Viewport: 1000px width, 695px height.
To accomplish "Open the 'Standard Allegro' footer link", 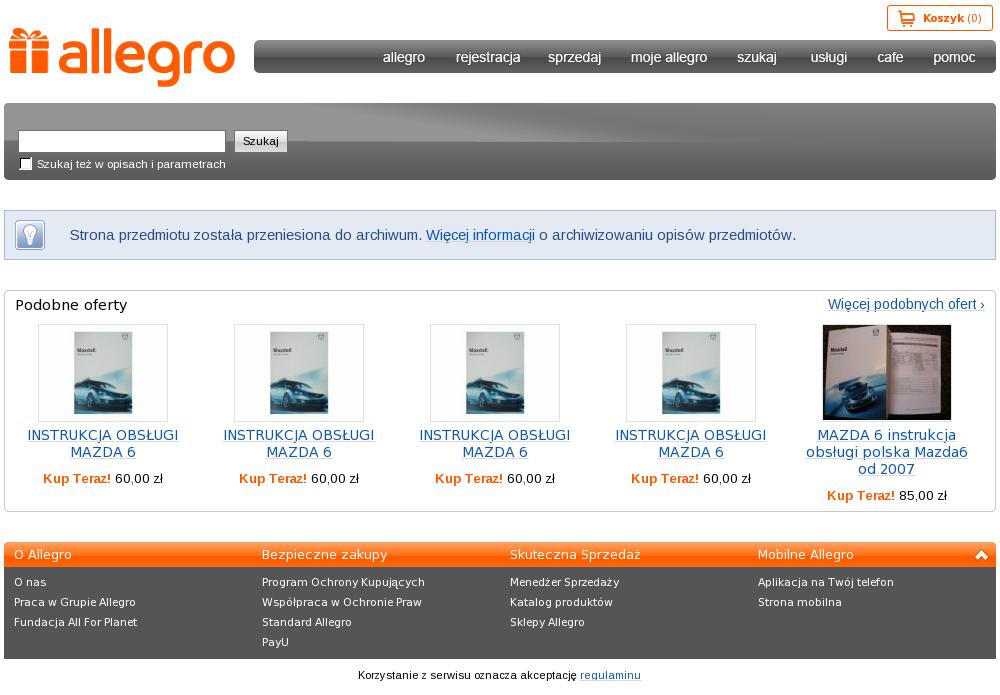I will click(x=307, y=622).
